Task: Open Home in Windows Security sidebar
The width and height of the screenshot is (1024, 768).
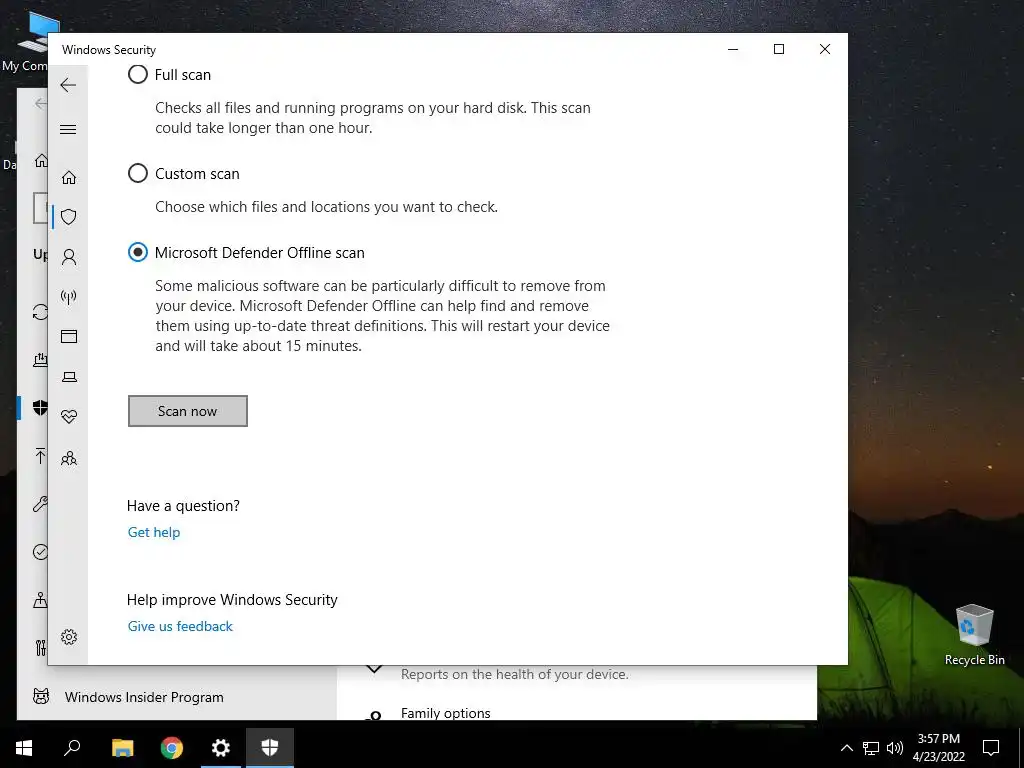Action: click(69, 178)
